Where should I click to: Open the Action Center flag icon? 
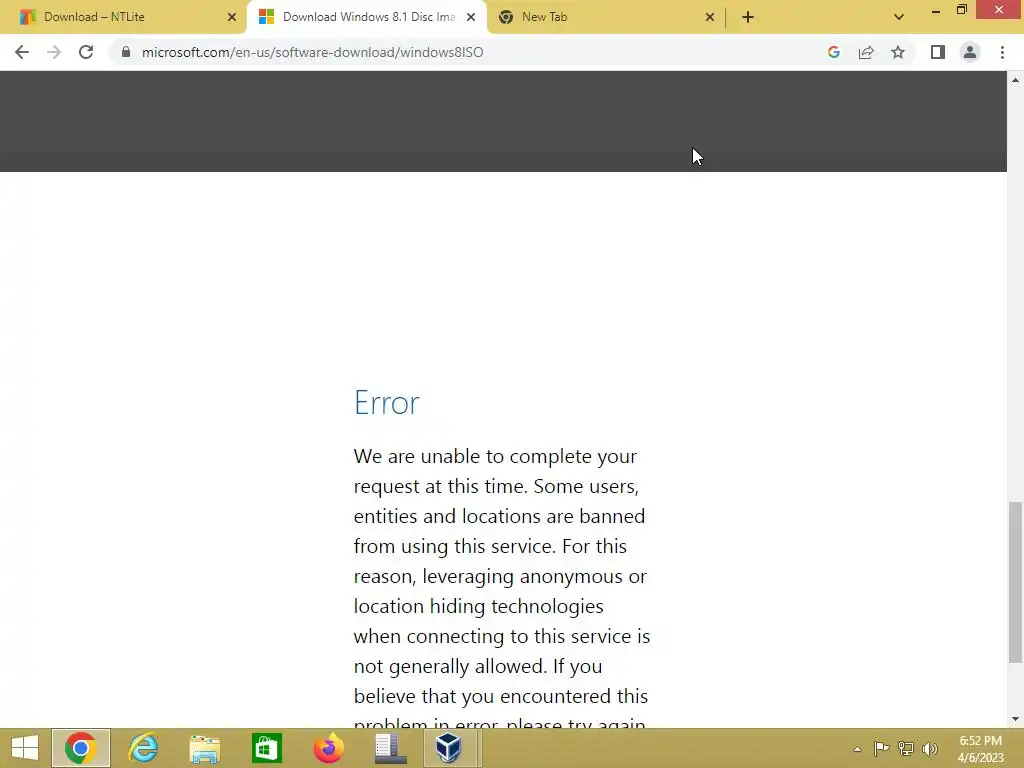pyautogui.click(x=881, y=749)
